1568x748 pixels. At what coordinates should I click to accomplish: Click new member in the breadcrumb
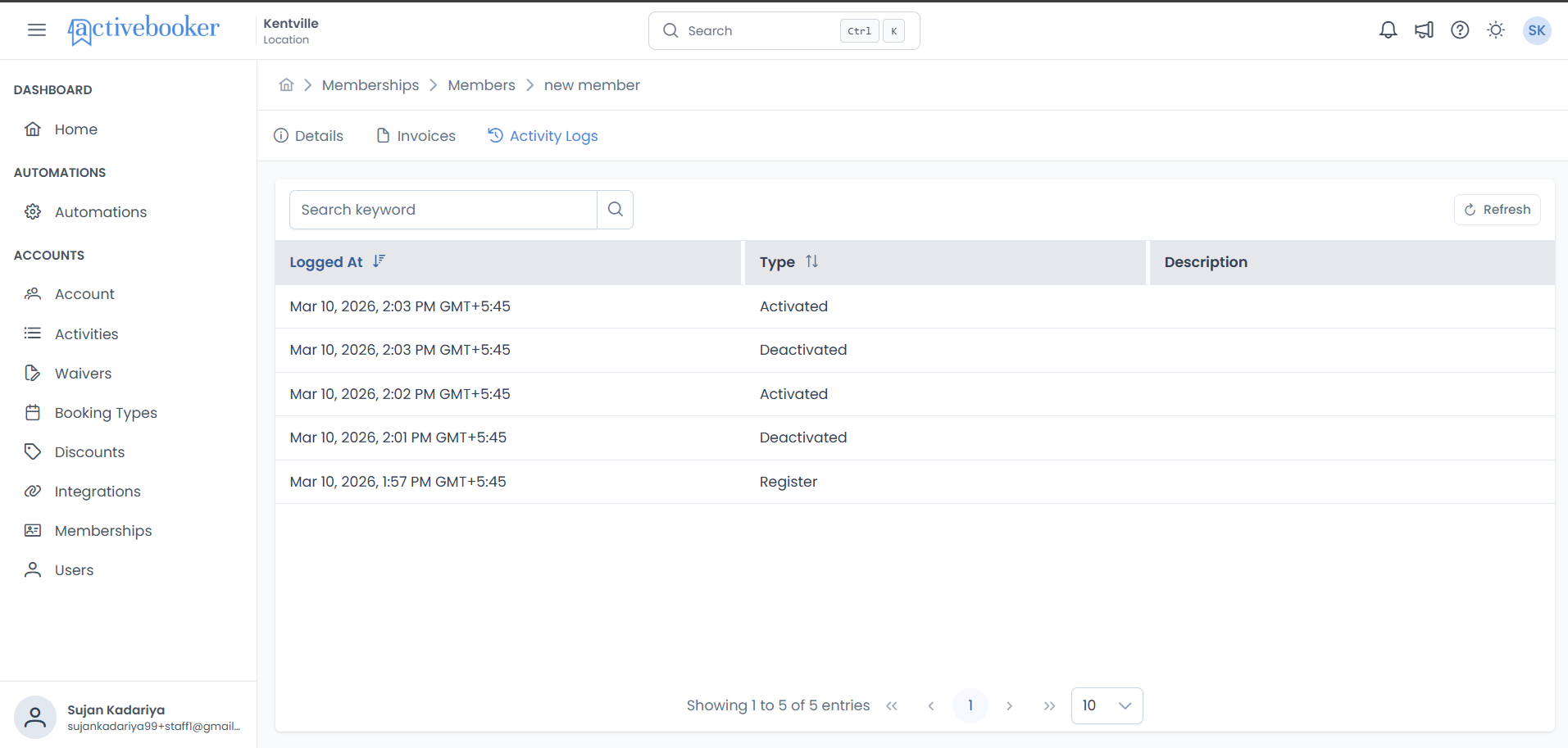[x=592, y=85]
